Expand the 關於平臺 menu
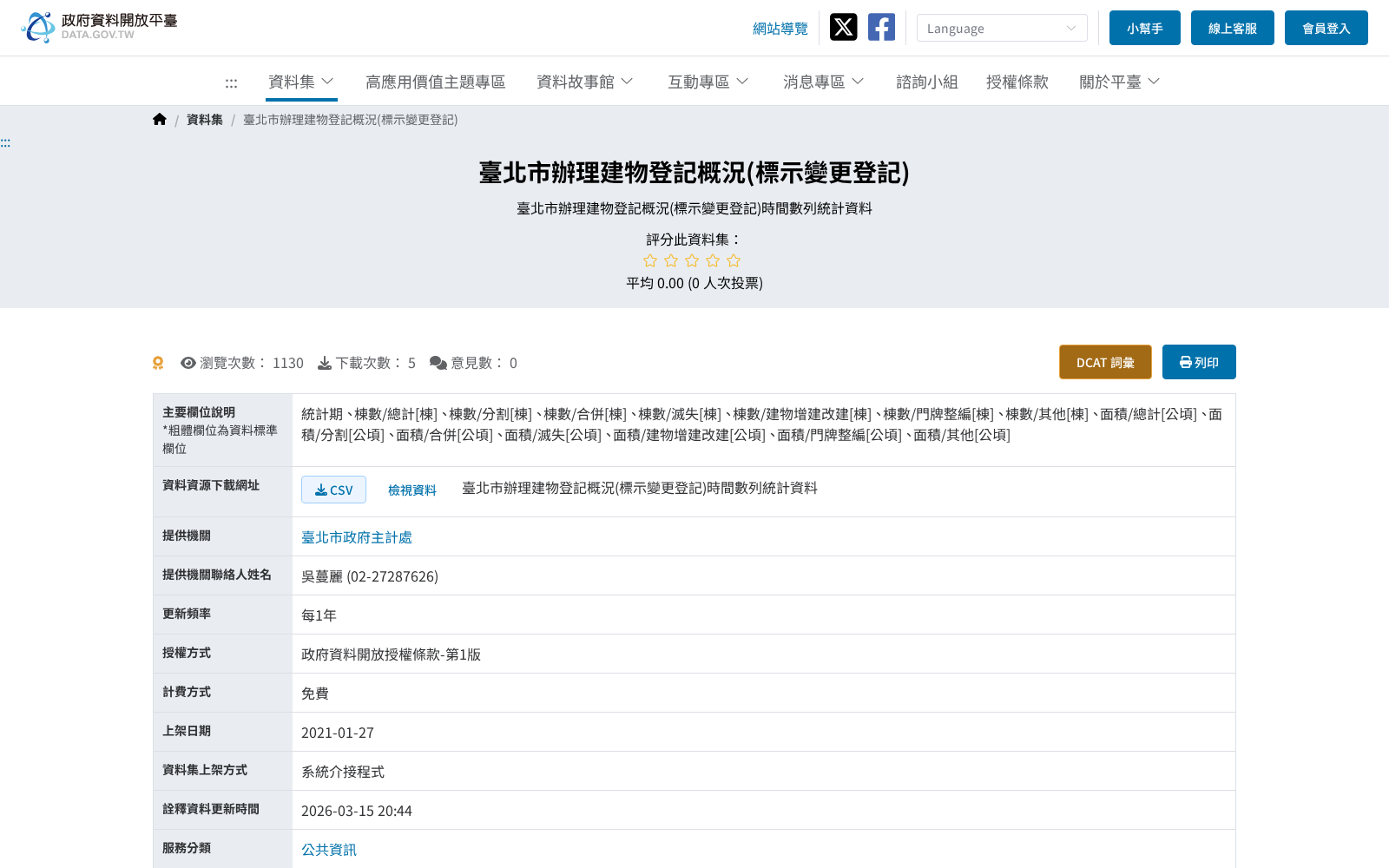Image resolution: width=1389 pixels, height=868 pixels. pyautogui.click(x=1120, y=82)
